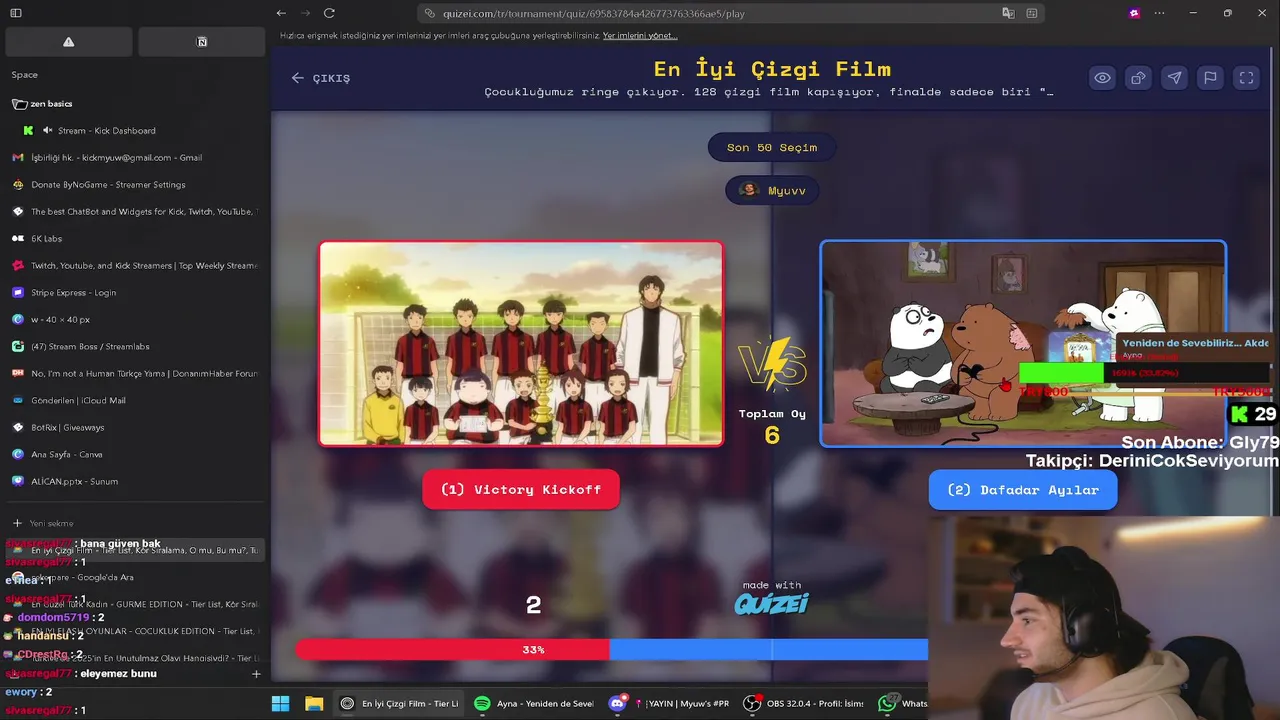The height and width of the screenshot is (720, 1280).
Task: Mute the Kick Dashboard tab audio icon
Action: pyautogui.click(x=47, y=131)
